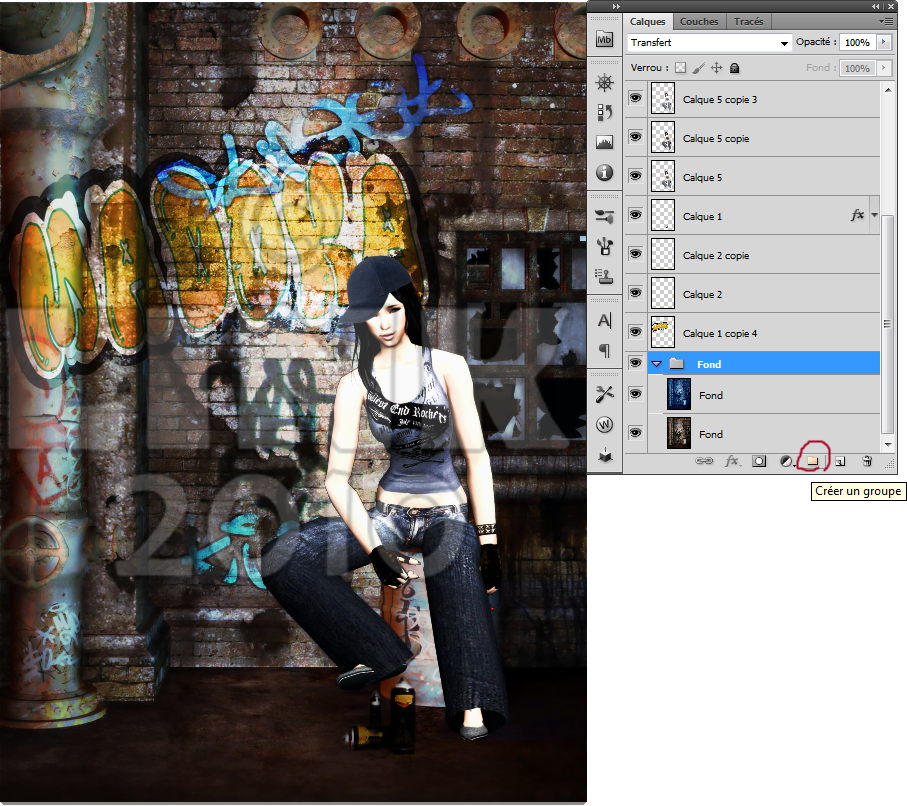Image resolution: width=907 pixels, height=806 pixels.
Task: Open the Character panel icon
Action: click(x=604, y=321)
